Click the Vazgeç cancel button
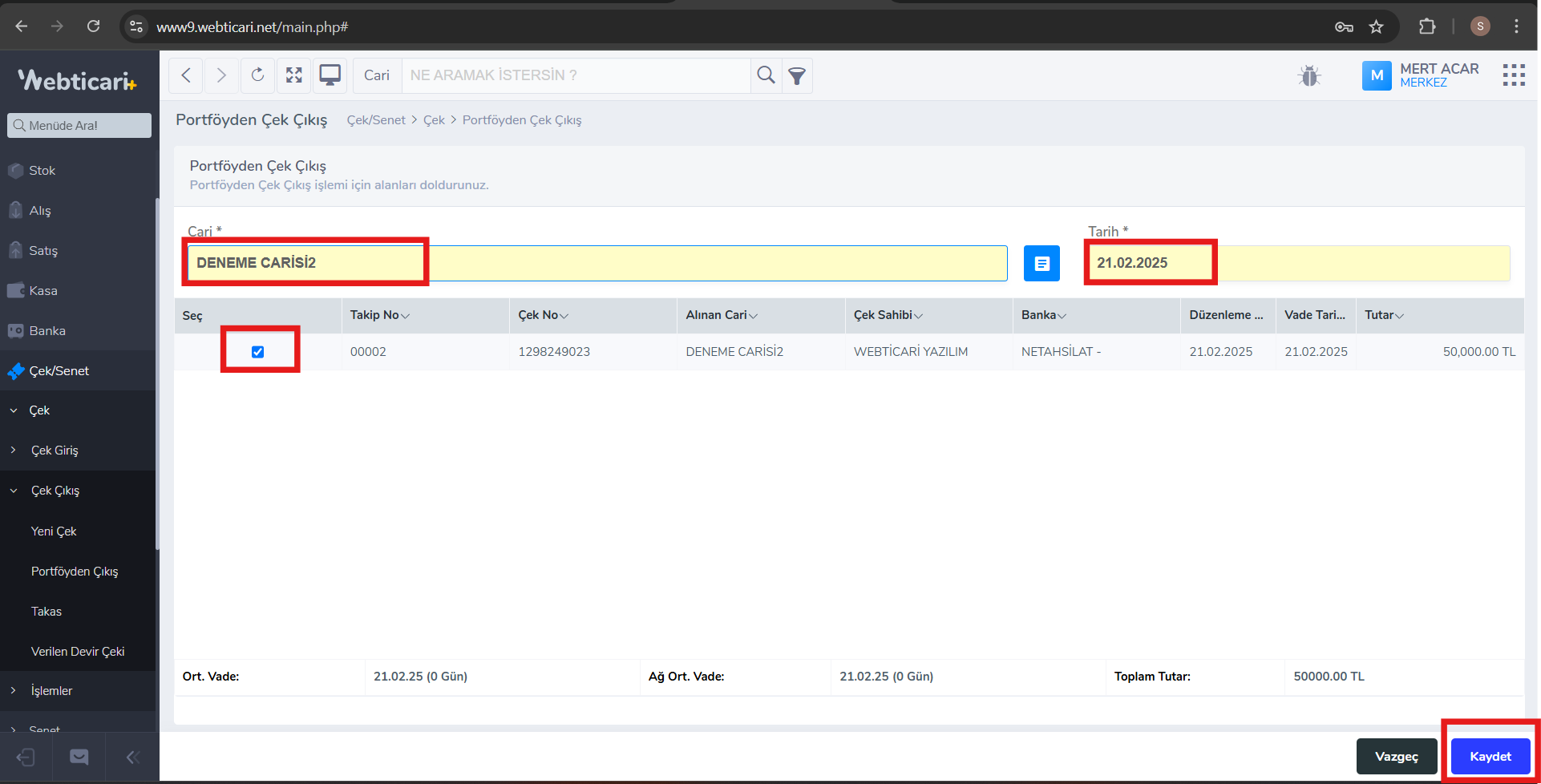Viewport: 1541px width, 784px height. pos(1396,757)
